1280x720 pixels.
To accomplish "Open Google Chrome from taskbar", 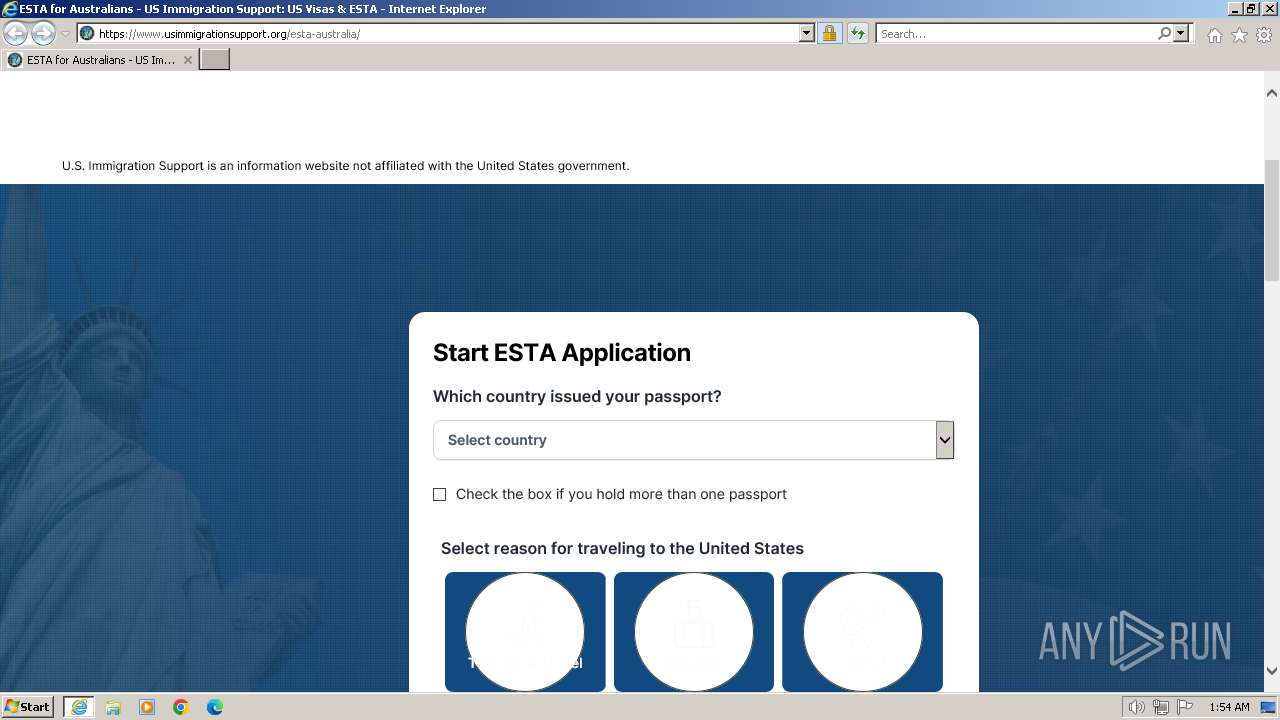I will [x=181, y=707].
